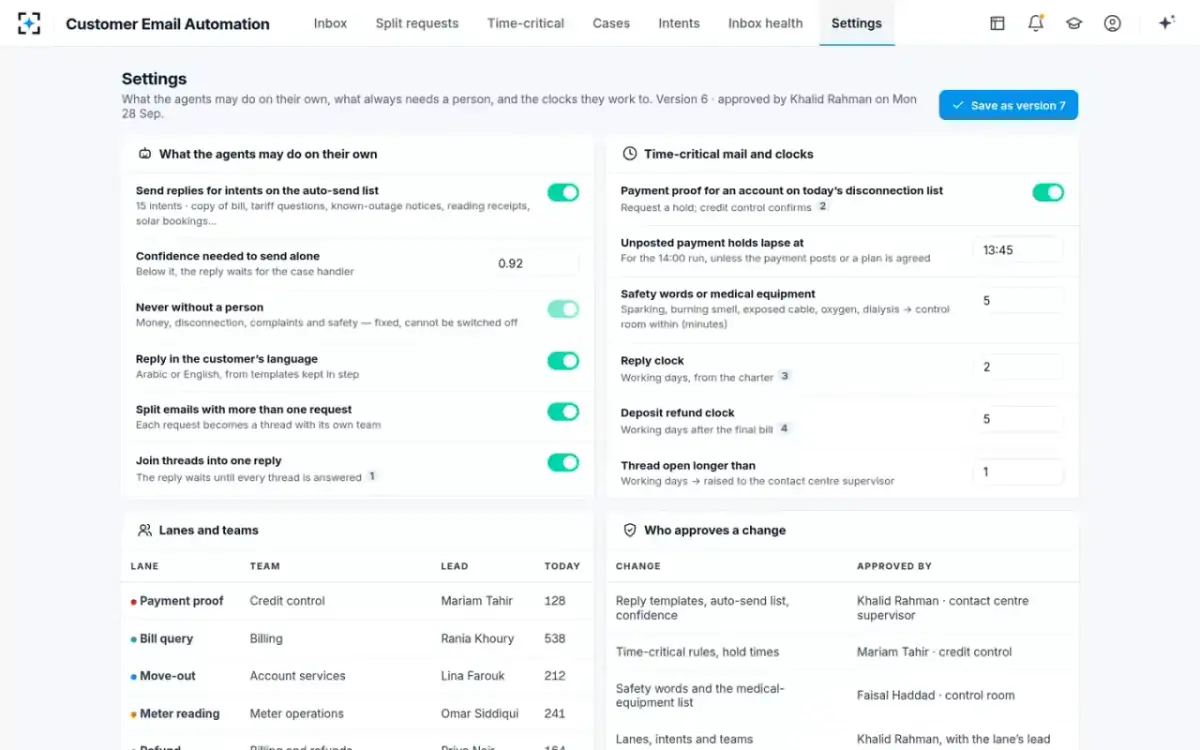This screenshot has width=1200, height=750.
Task: Click the LANE column header
Action: click(145, 566)
